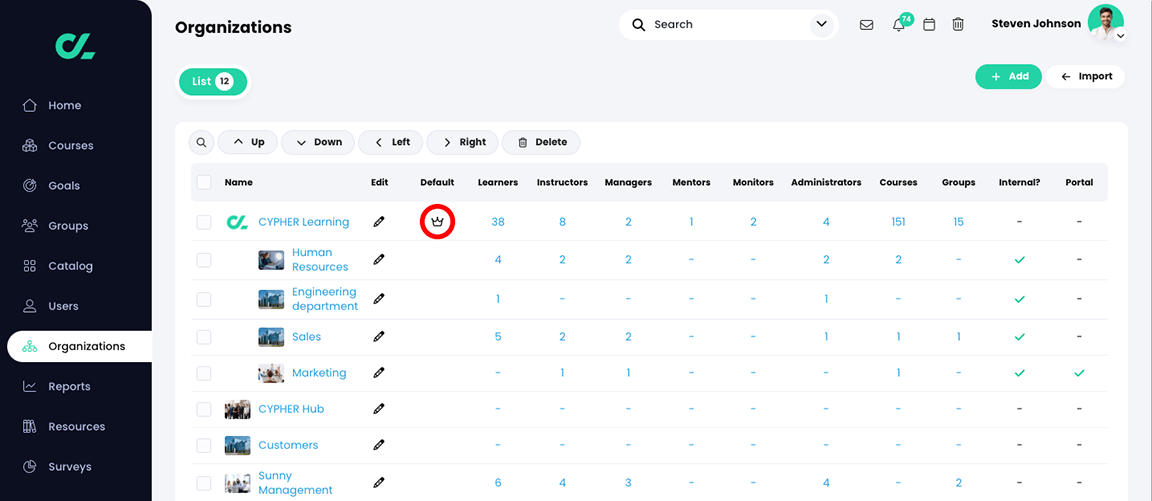Open CYPHER Learning's 38 learners count
The image size is (1152, 501).
coord(498,222)
